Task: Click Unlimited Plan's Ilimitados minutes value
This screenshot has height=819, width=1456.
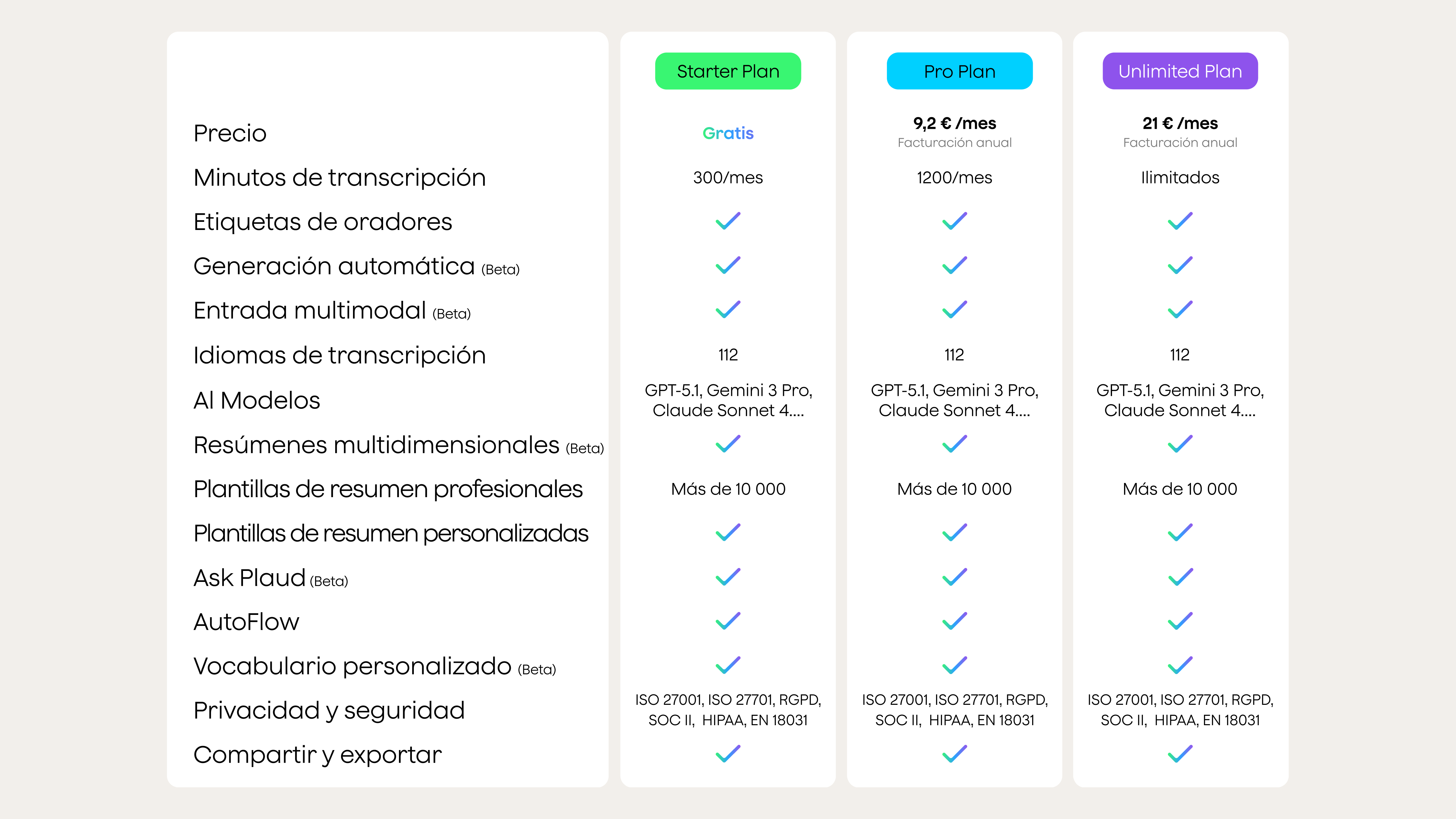Action: (1180, 178)
